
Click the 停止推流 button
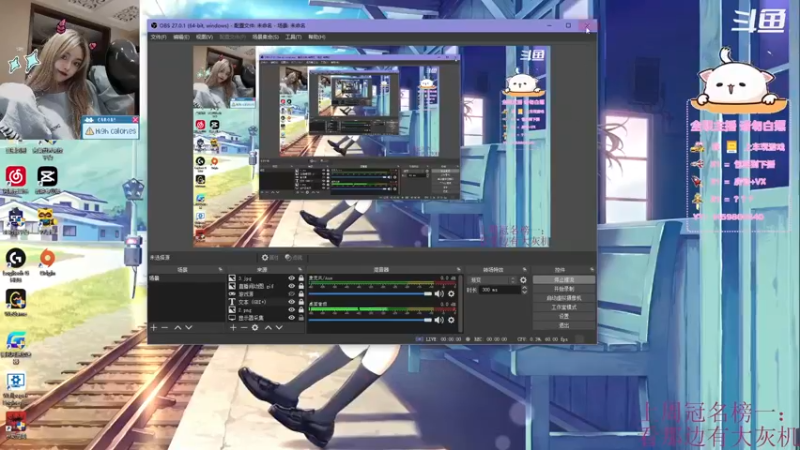click(x=564, y=280)
